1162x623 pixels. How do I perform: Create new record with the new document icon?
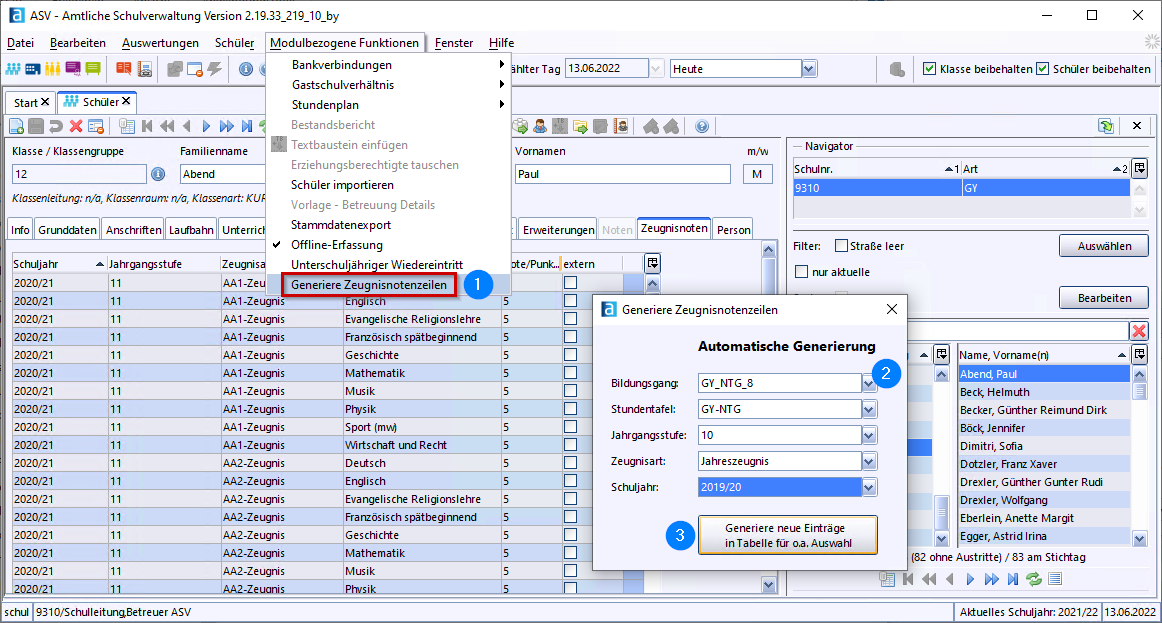pos(16,127)
